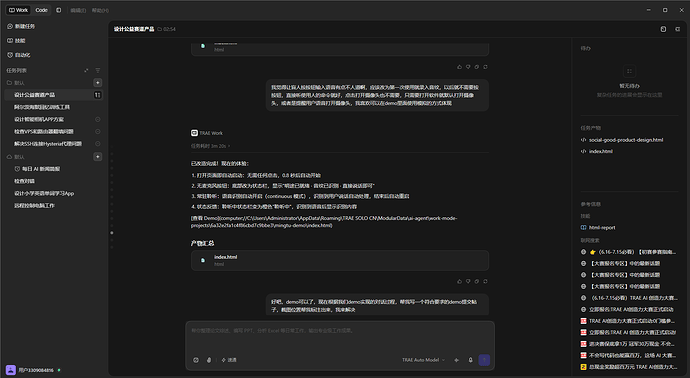Click circle icon on 设计智能相机APP方案 row
This screenshot has width=690, height=378.
(98, 119)
